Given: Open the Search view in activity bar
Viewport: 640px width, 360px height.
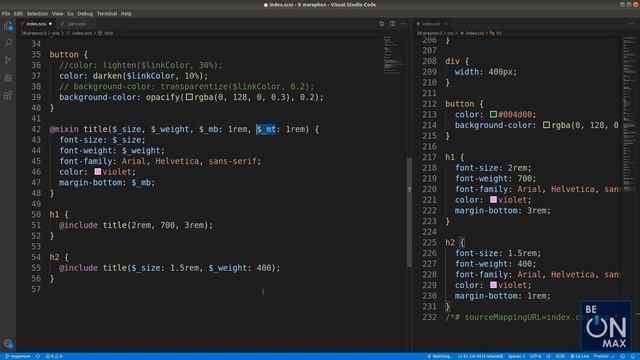Looking at the screenshot, I should (8, 43).
